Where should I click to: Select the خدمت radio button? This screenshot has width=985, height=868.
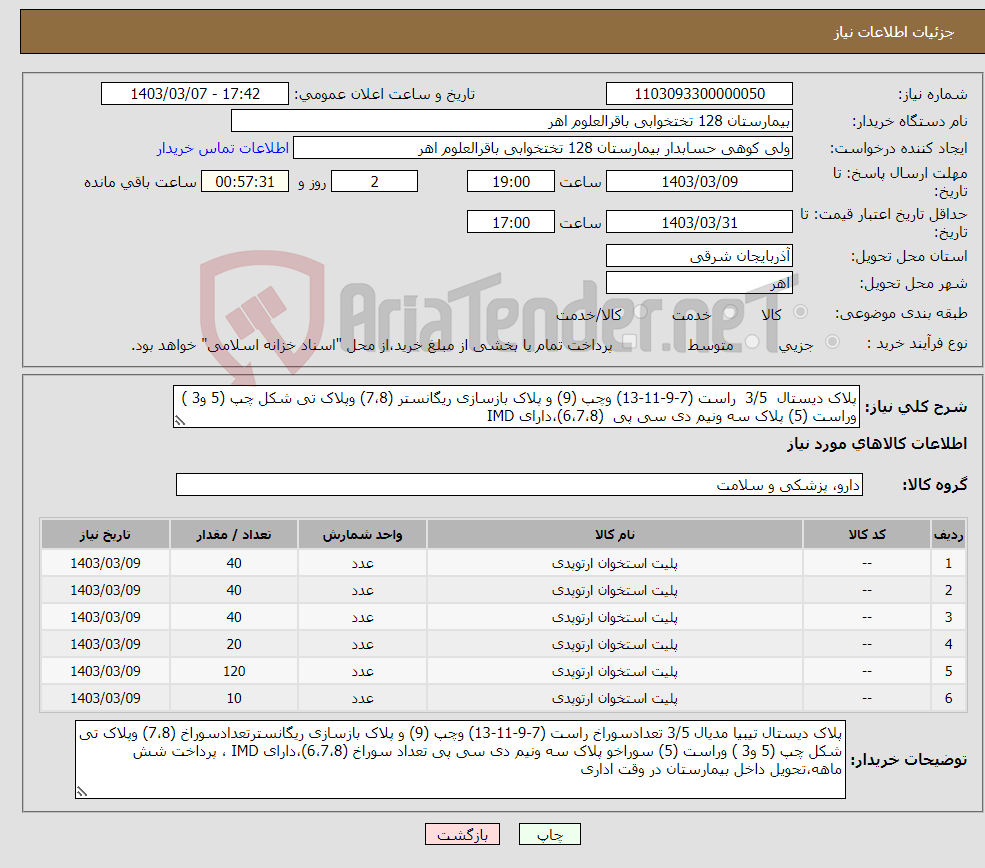pyautogui.click(x=729, y=312)
